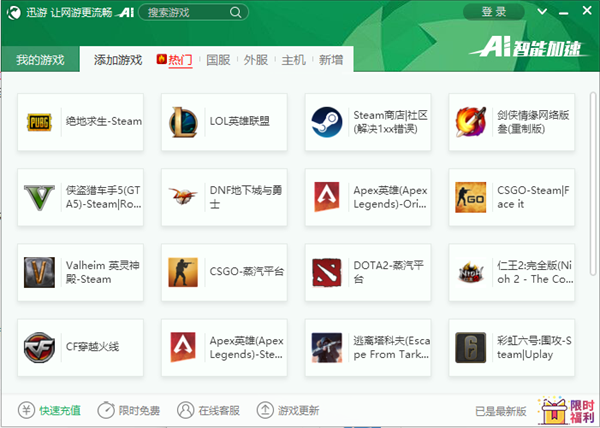Click the Escape From Tarkov icon
The width and height of the screenshot is (600, 428).
click(327, 347)
